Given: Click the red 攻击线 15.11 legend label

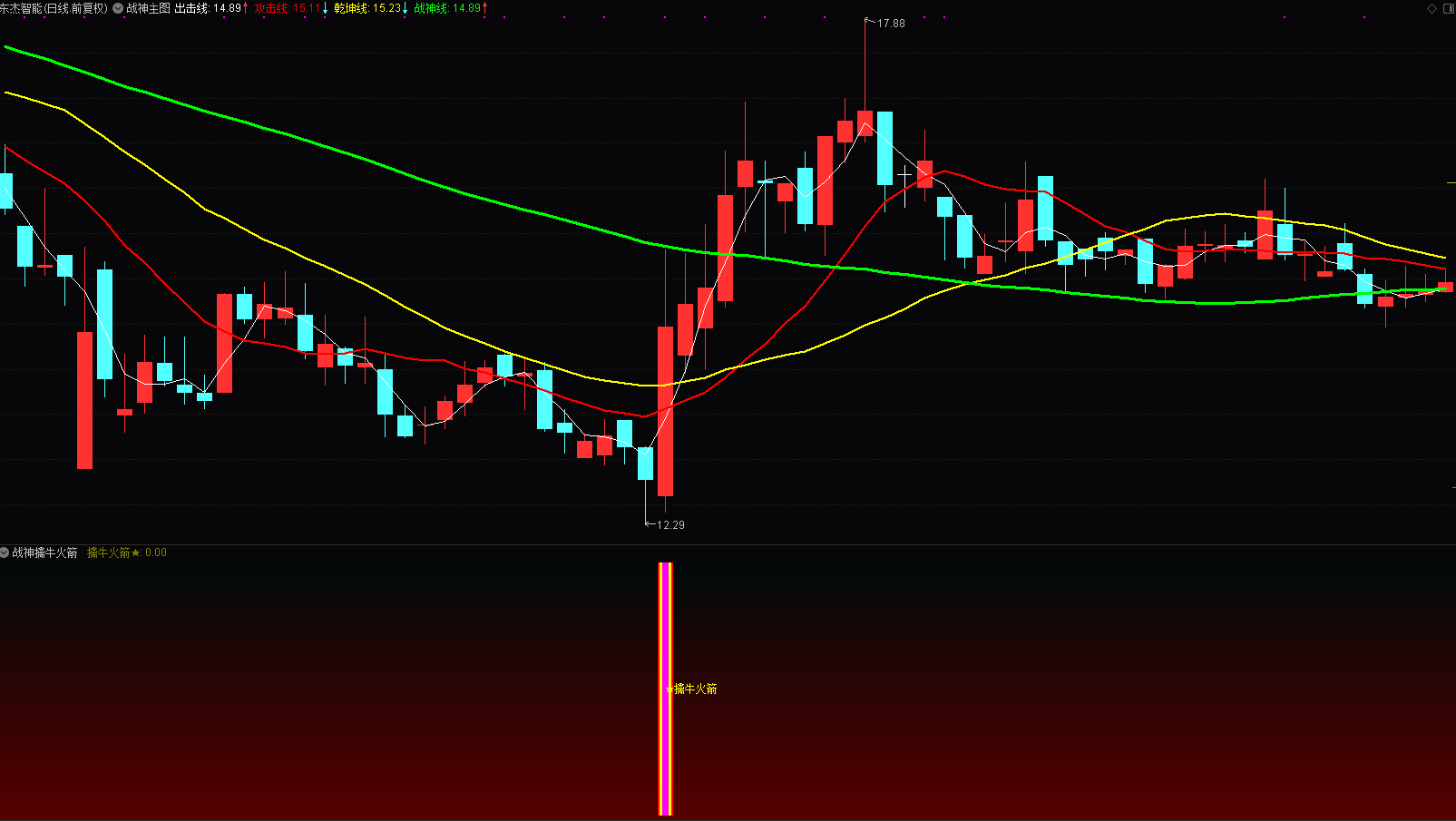Looking at the screenshot, I should point(290,8).
